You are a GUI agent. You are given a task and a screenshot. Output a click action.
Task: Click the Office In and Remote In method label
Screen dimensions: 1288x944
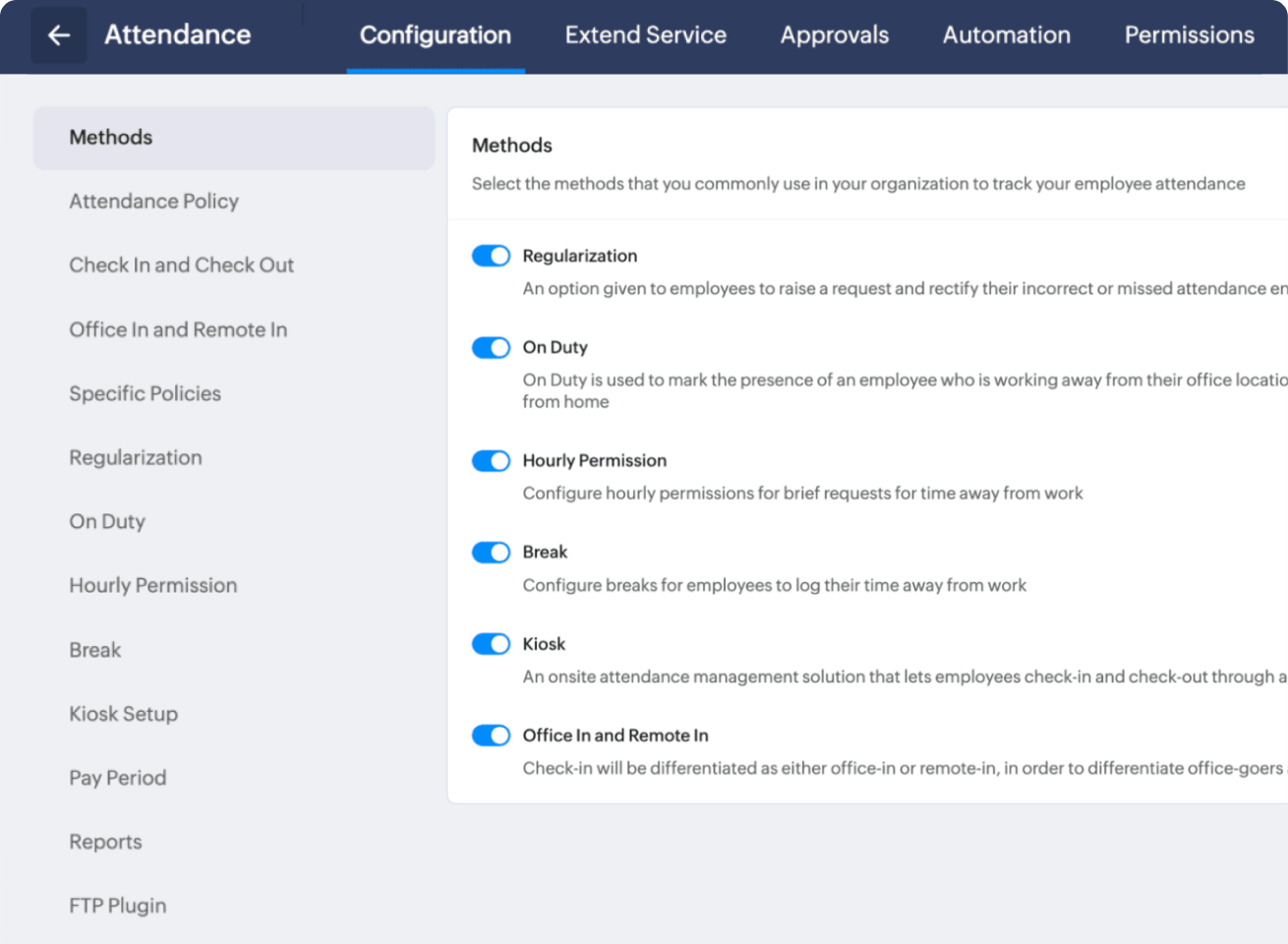coord(615,736)
